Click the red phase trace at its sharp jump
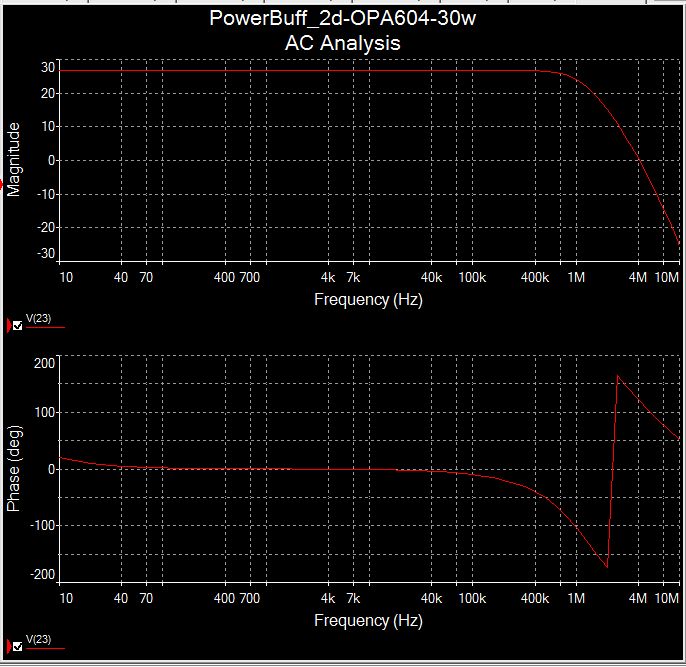The height and width of the screenshot is (667, 686). [612, 470]
